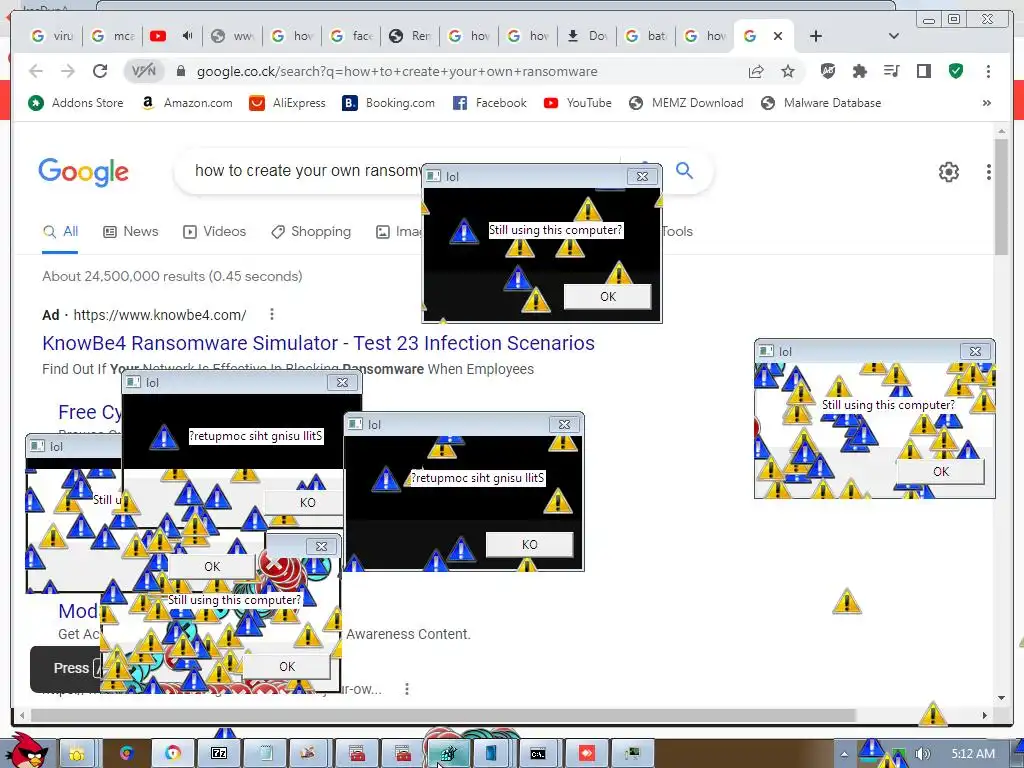Select the News results tab
The height and width of the screenshot is (768, 1024).
(x=131, y=231)
